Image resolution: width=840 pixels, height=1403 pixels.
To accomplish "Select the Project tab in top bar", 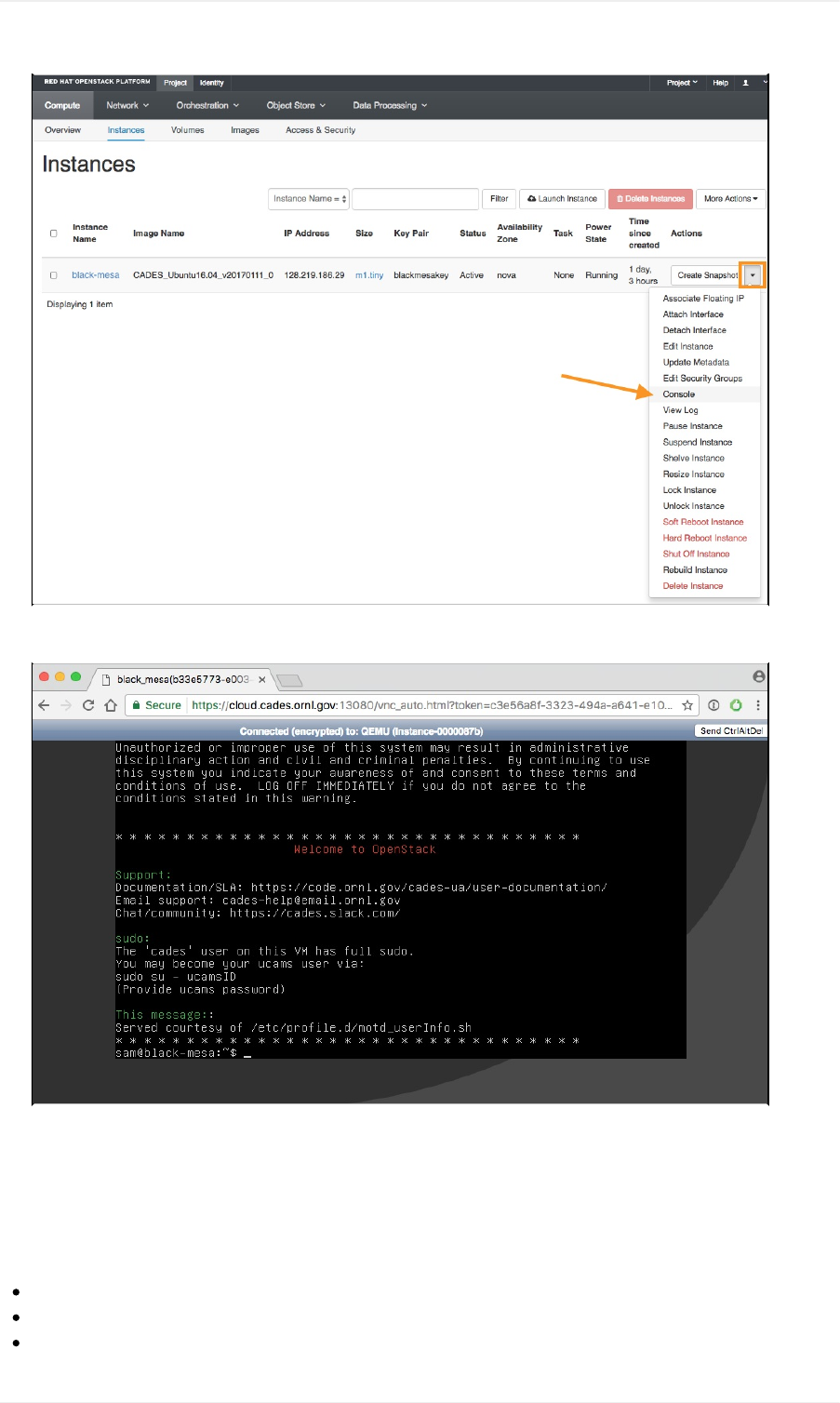I will click(175, 83).
